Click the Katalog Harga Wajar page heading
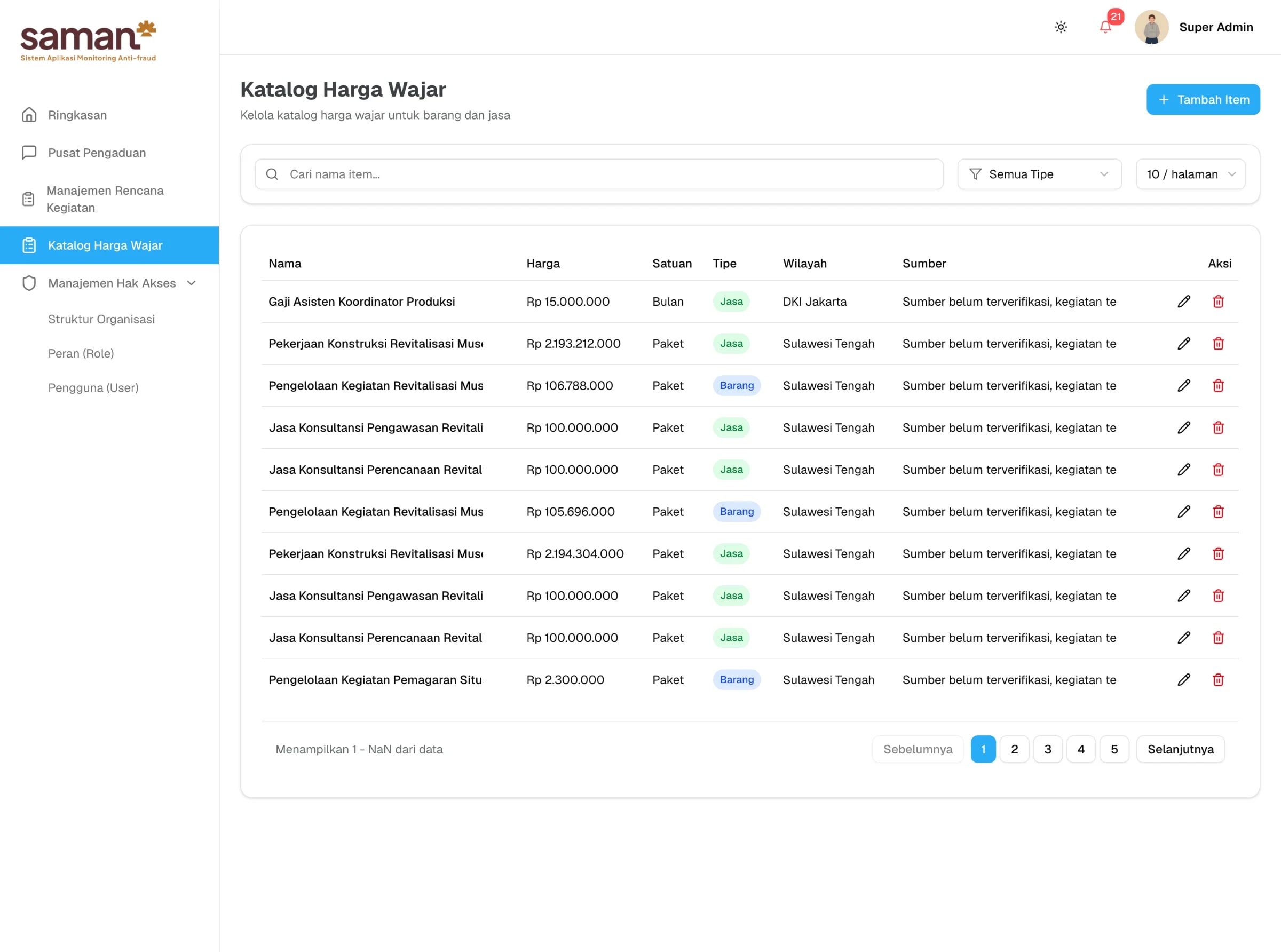 (x=343, y=89)
